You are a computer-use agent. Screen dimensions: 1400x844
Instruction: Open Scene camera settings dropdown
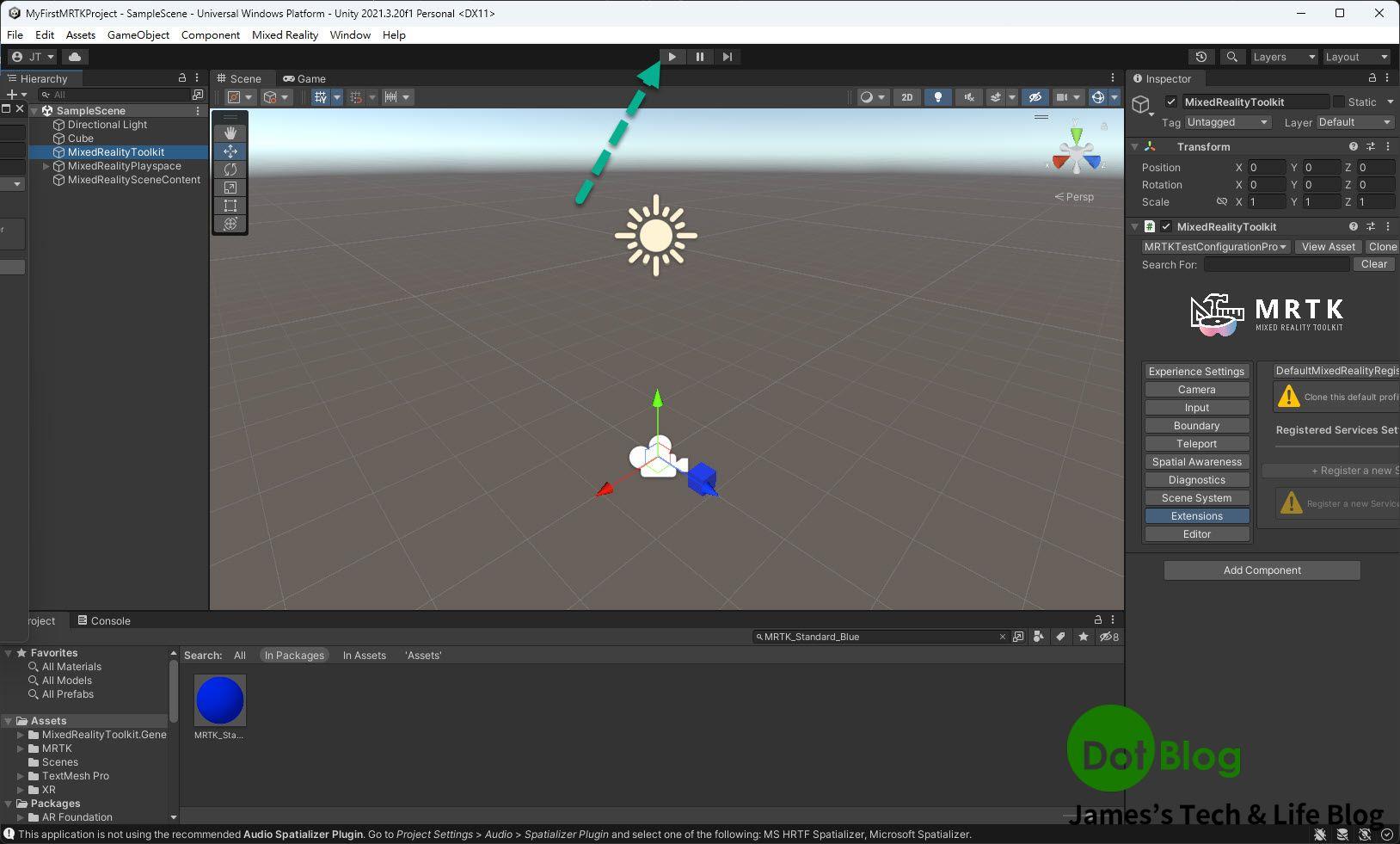pyautogui.click(x=1067, y=97)
